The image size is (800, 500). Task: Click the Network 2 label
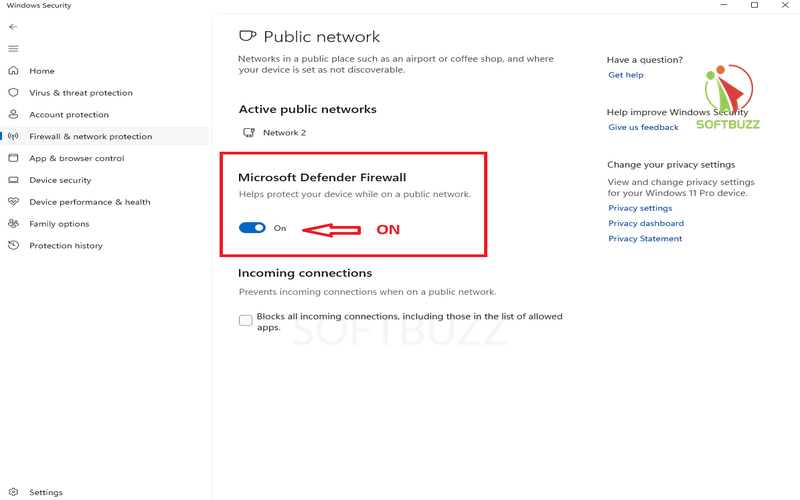(284, 133)
